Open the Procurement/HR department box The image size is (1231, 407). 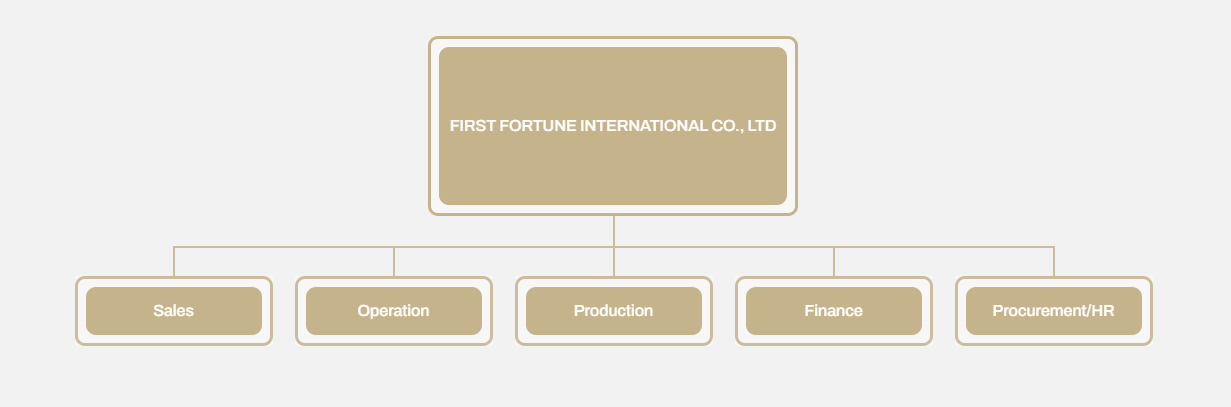tap(1054, 311)
